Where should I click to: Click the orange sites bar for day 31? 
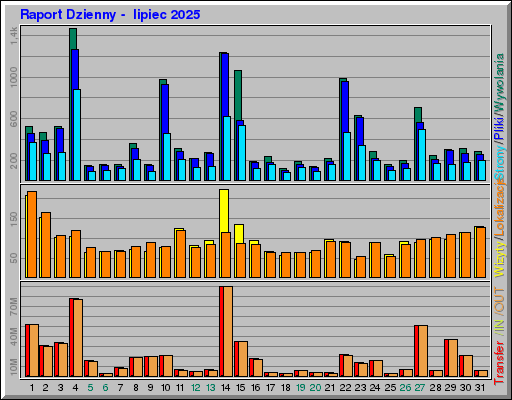tap(481, 252)
